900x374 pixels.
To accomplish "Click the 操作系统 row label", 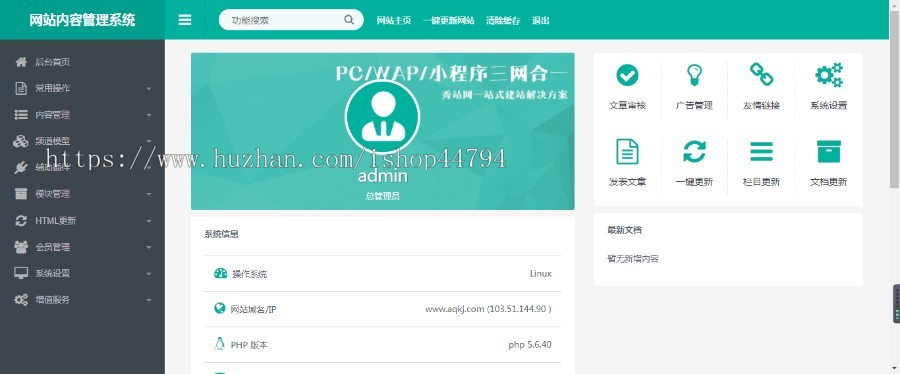I will 250,274.
